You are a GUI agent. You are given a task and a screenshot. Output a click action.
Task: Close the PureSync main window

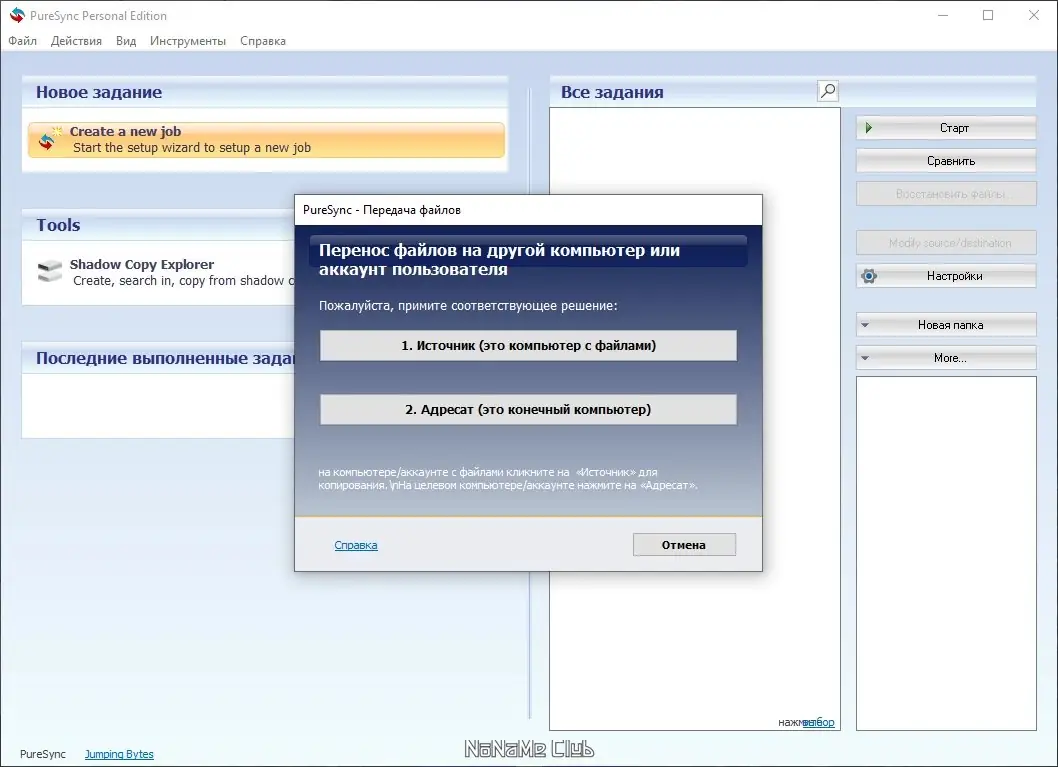click(1034, 15)
